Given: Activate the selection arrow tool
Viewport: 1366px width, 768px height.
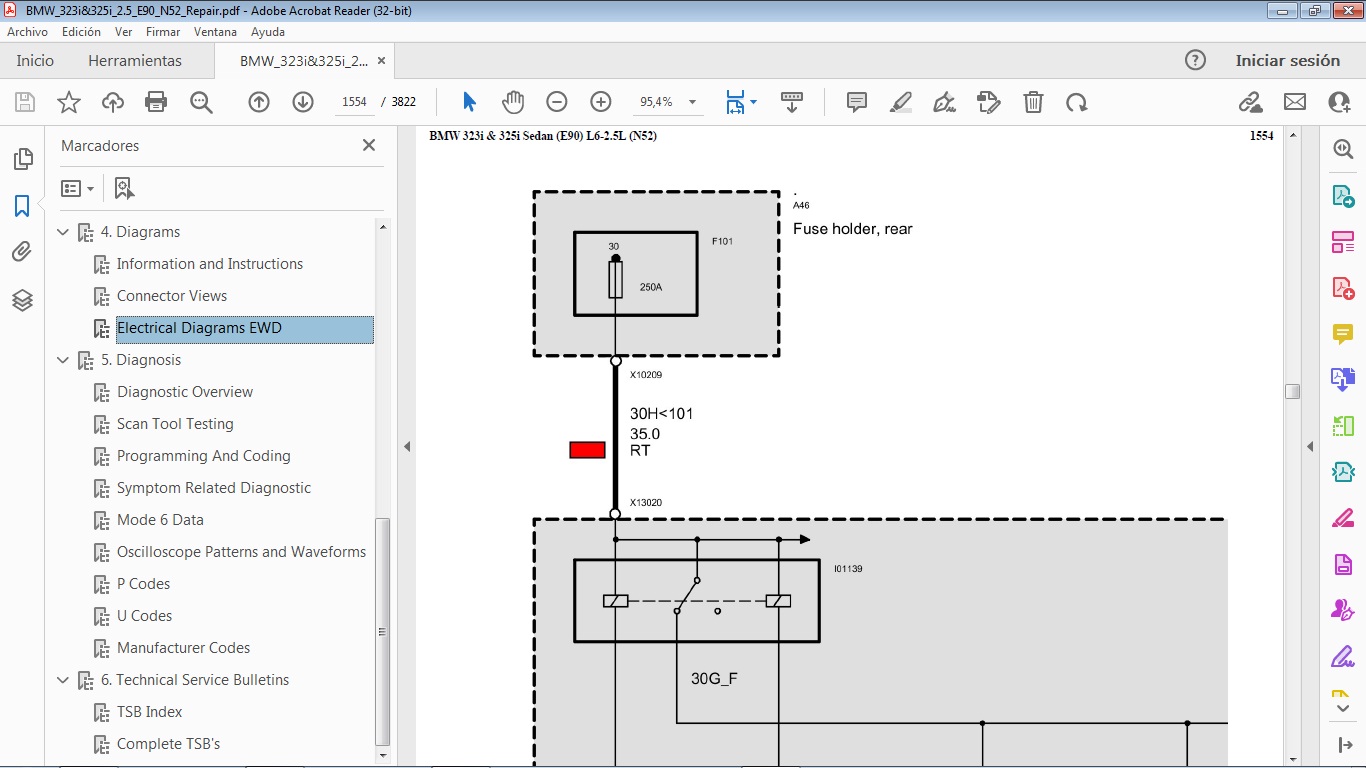Looking at the screenshot, I should click(469, 102).
